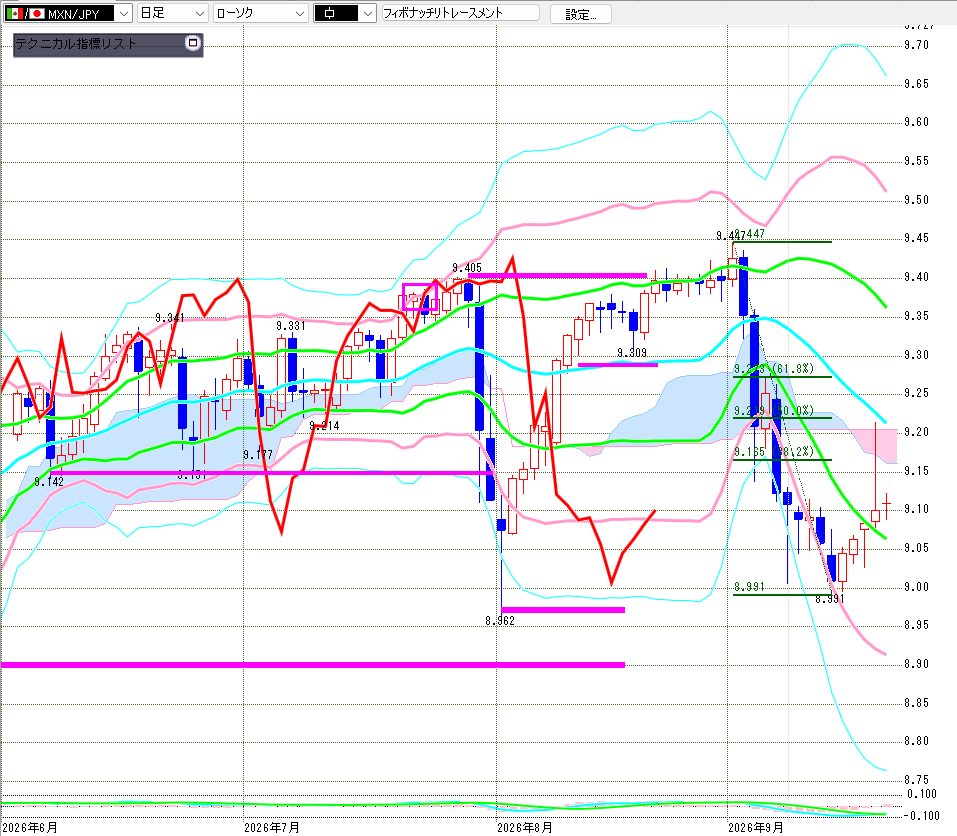This screenshot has height=836, width=957.
Task: Click the フィボナッチリトレースメント field
Action: point(460,13)
